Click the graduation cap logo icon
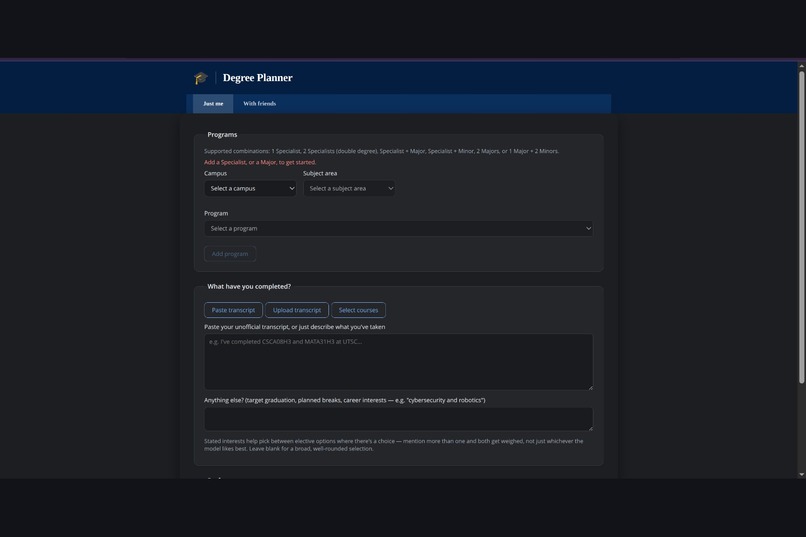806x537 pixels. pos(200,78)
